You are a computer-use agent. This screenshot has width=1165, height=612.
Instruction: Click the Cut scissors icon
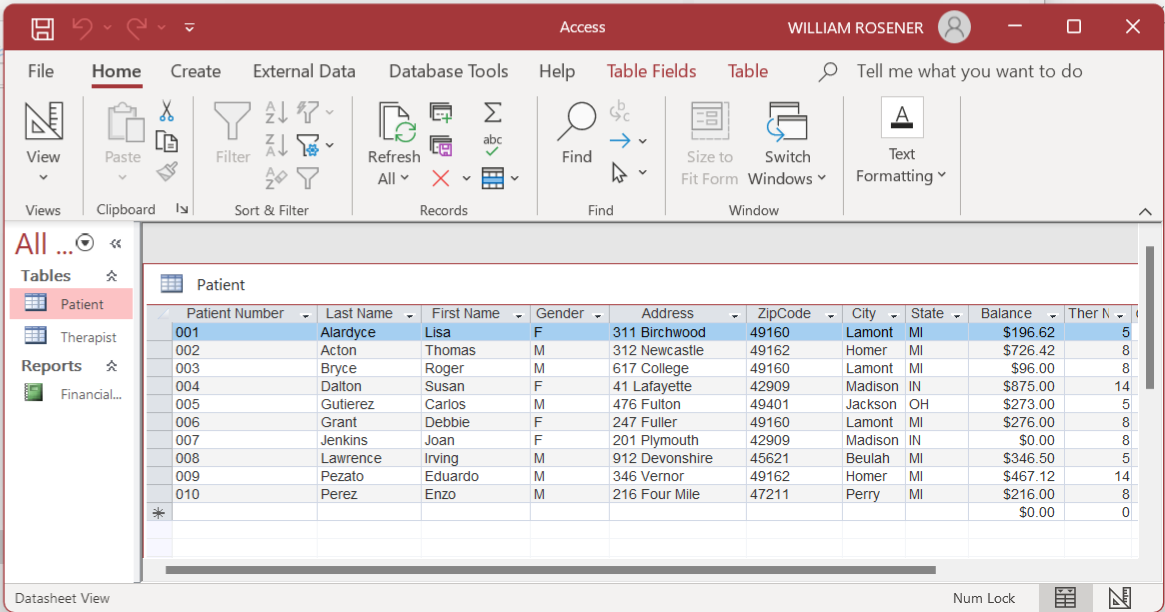pyautogui.click(x=167, y=111)
